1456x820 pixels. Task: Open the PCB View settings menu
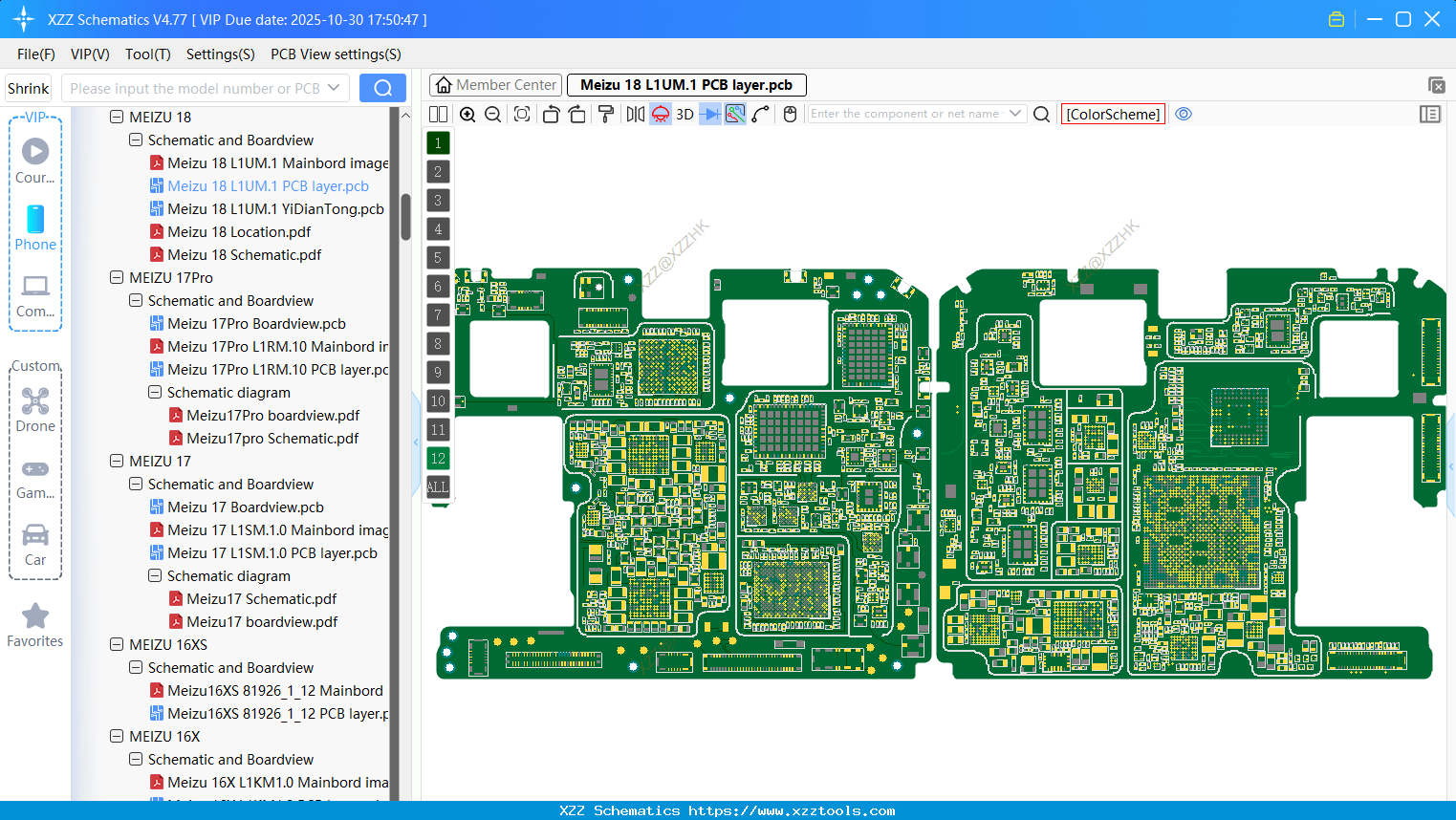(336, 54)
